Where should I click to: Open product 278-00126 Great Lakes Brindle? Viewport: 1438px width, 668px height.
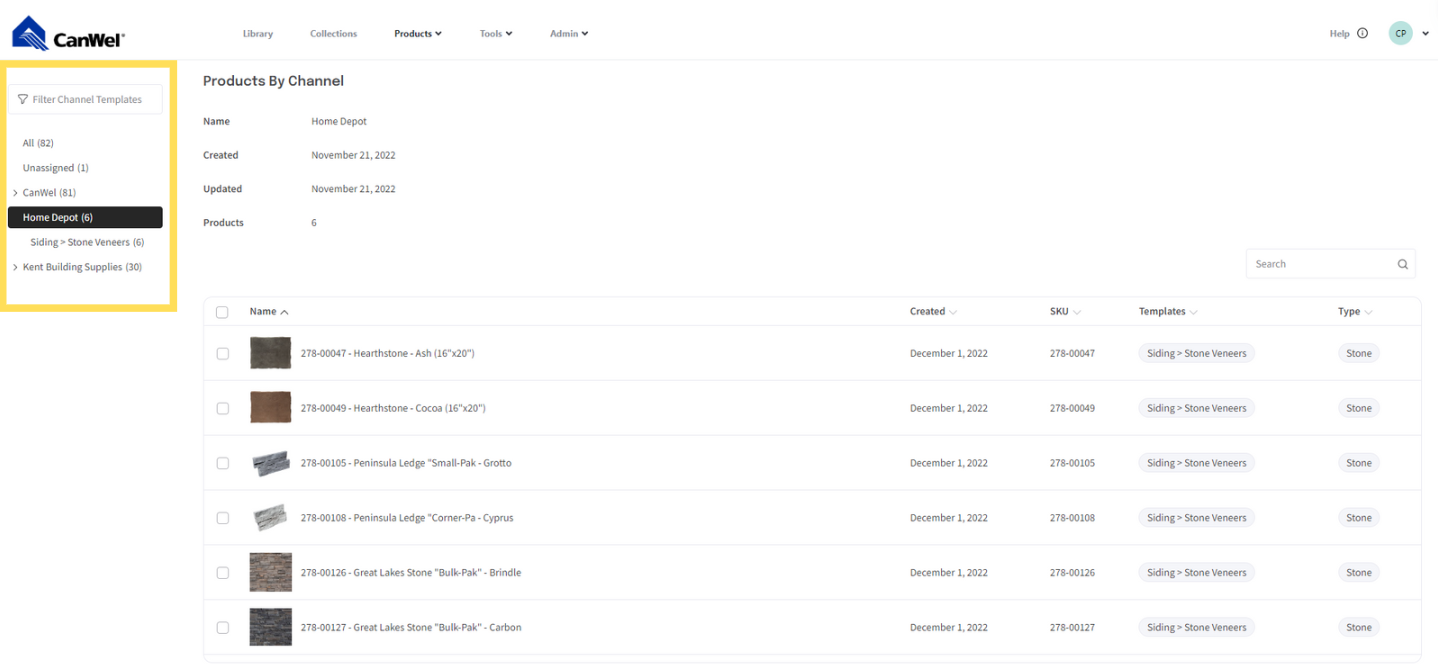(411, 573)
